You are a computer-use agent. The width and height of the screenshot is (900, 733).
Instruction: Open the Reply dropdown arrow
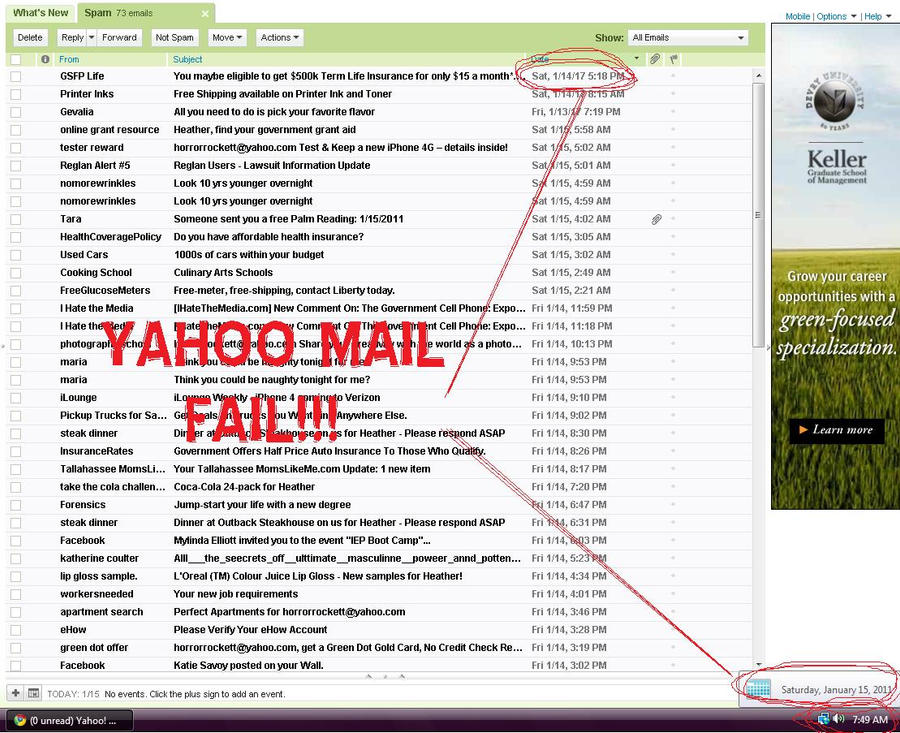coord(91,37)
